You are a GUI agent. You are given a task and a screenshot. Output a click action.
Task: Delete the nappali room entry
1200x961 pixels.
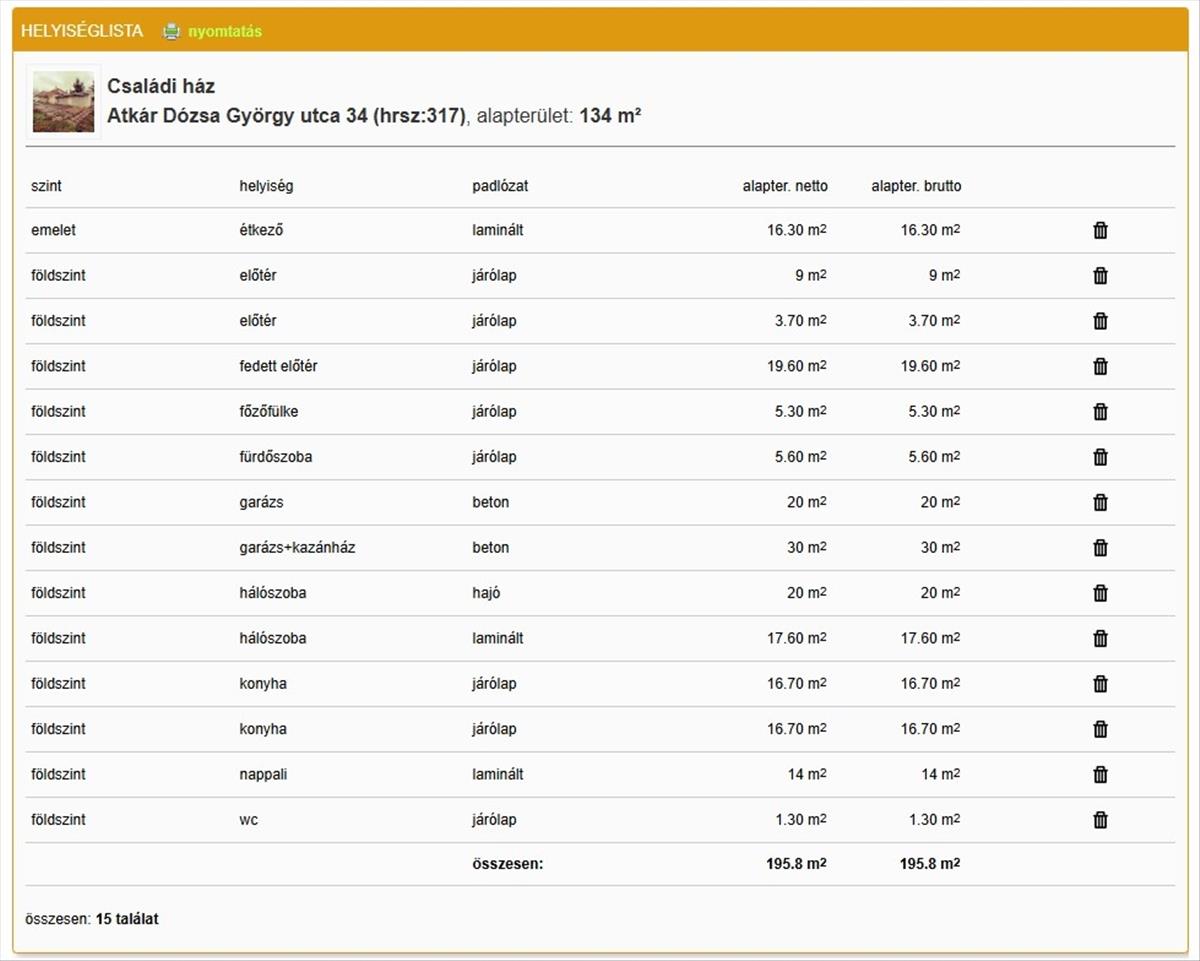point(1100,774)
